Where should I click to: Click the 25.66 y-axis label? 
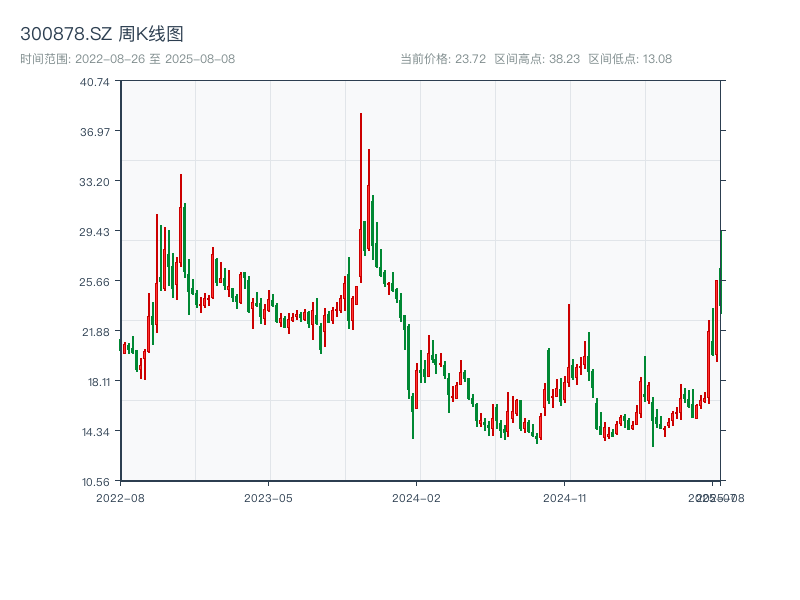[x=94, y=282]
